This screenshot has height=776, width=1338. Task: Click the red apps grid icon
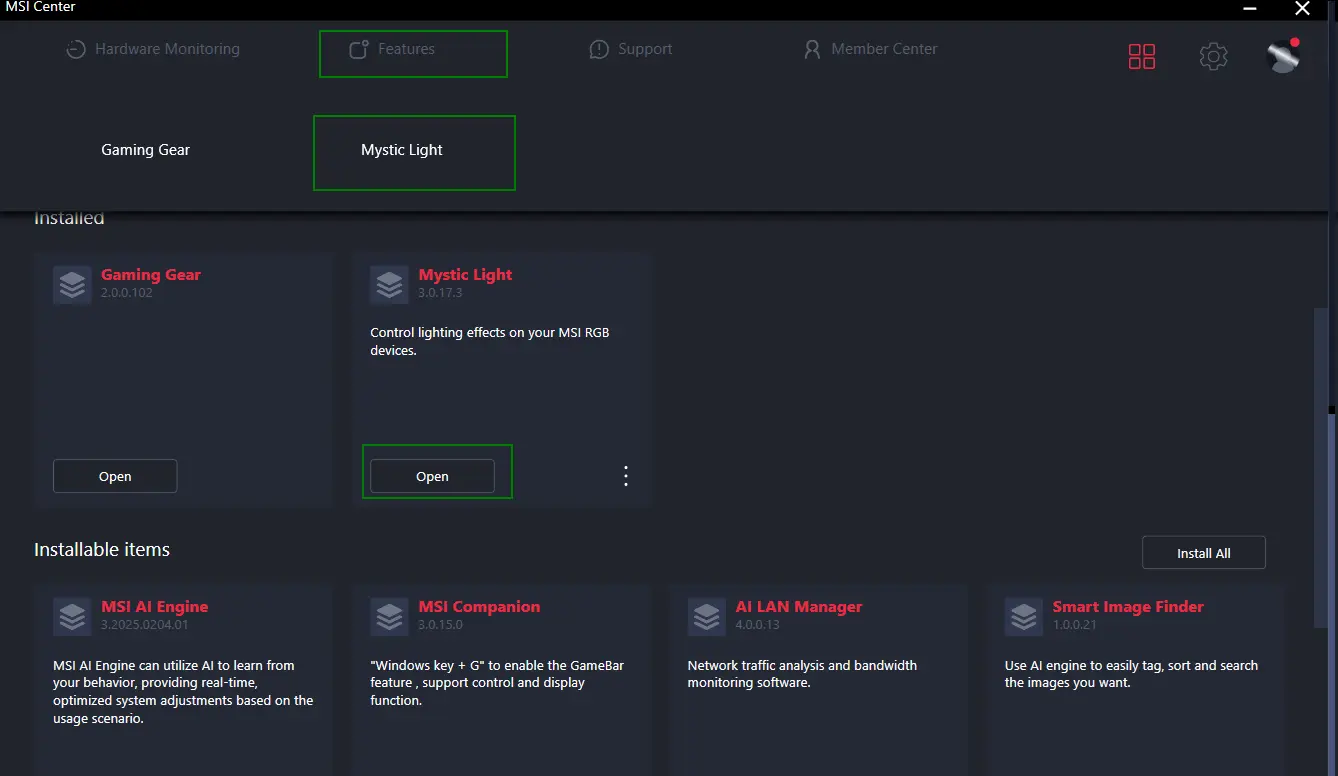pyautogui.click(x=1142, y=56)
